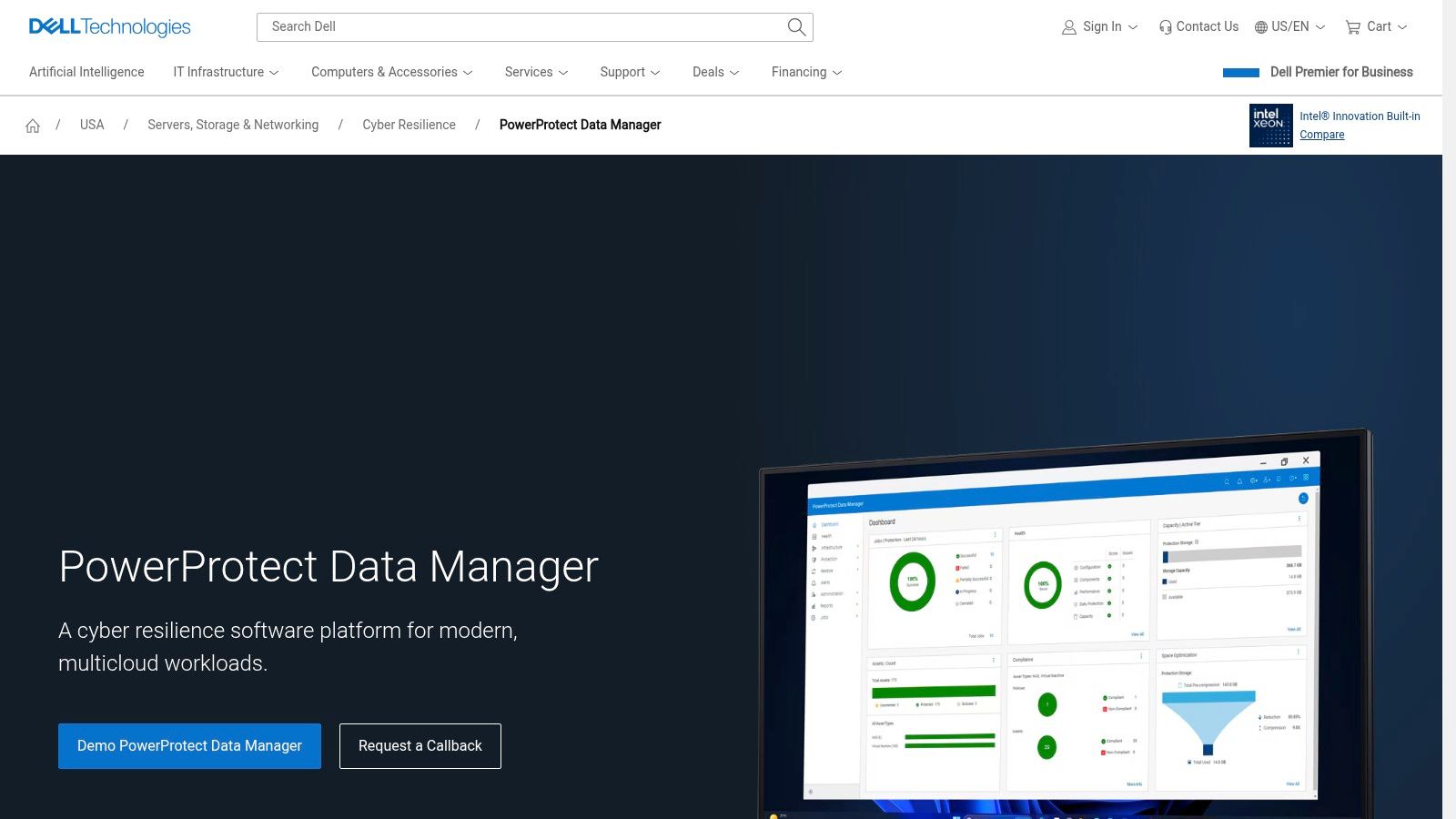1456x819 pixels.
Task: Expand the Deals menu
Action: pos(715,72)
